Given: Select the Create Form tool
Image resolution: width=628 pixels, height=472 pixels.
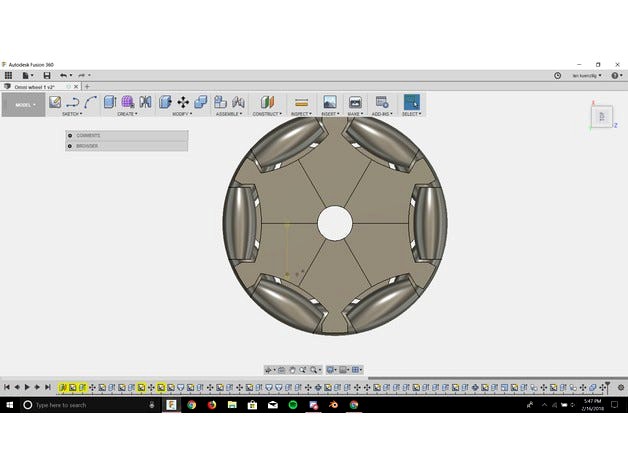Looking at the screenshot, I should tap(128, 102).
